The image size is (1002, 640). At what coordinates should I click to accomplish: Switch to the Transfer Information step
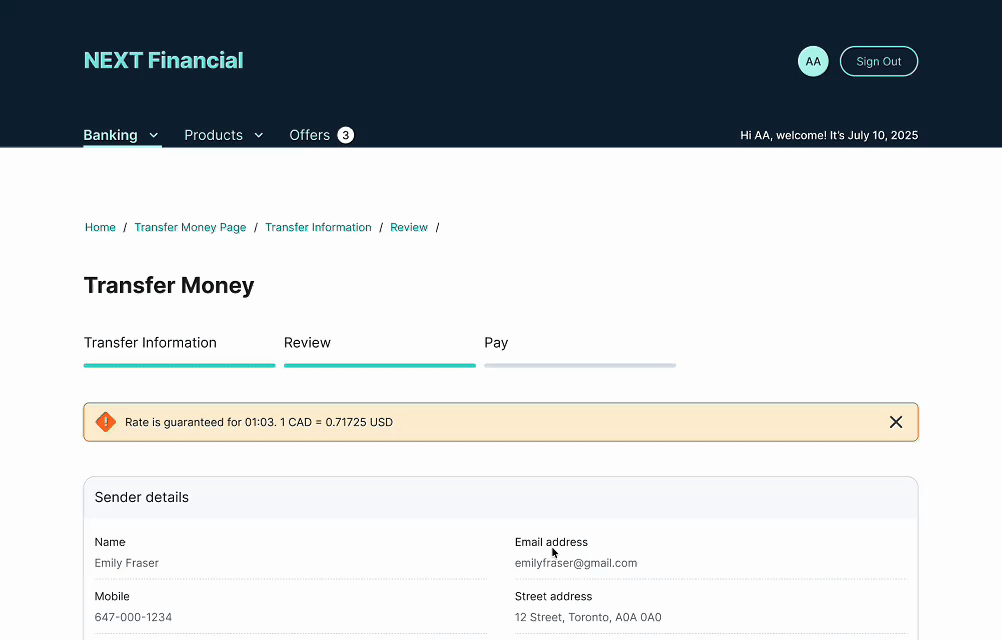(x=150, y=342)
